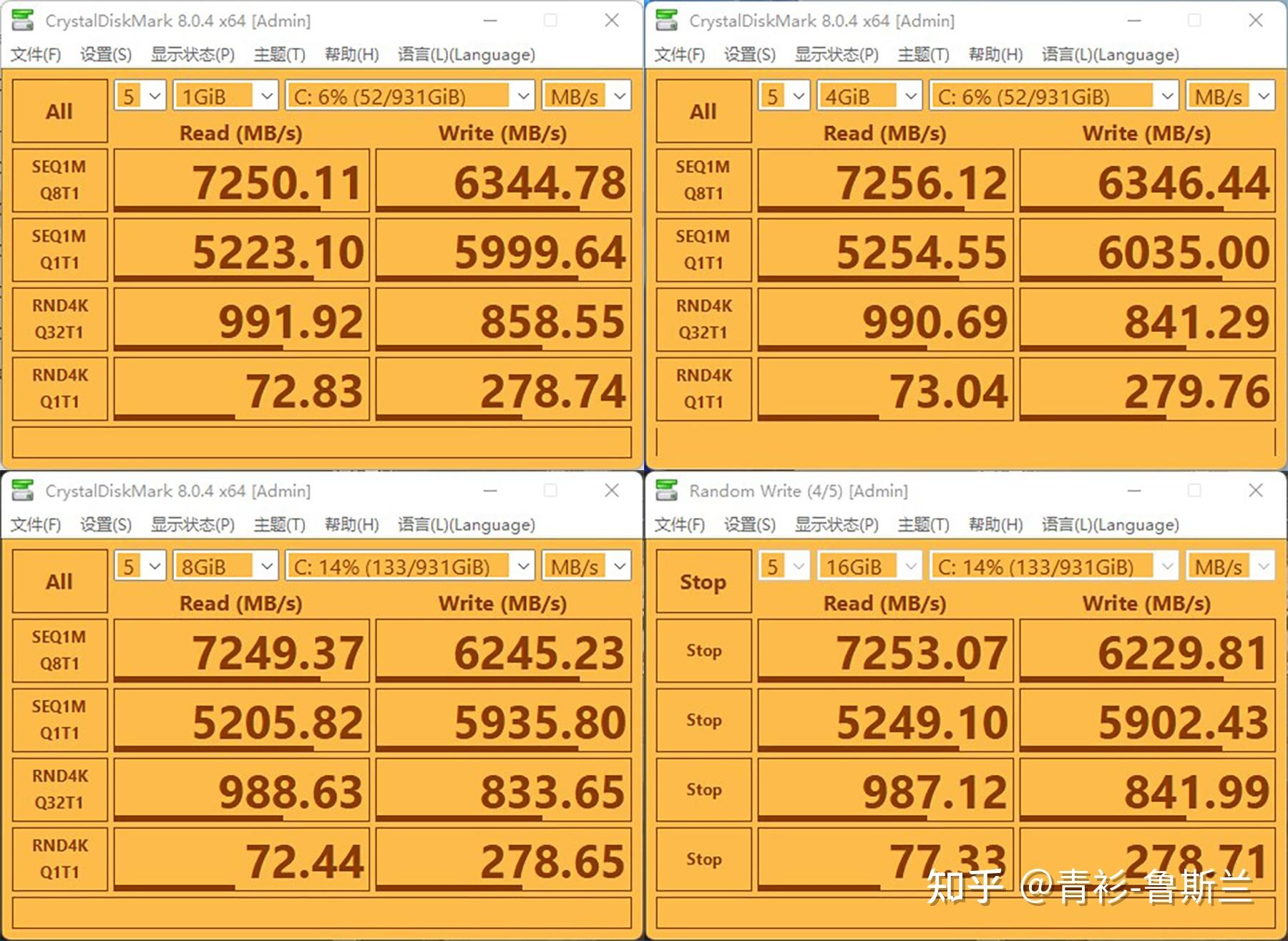Run RND4K Q32T1 test in 8GiB window
Screen dimensions: 1288x941
59,789
